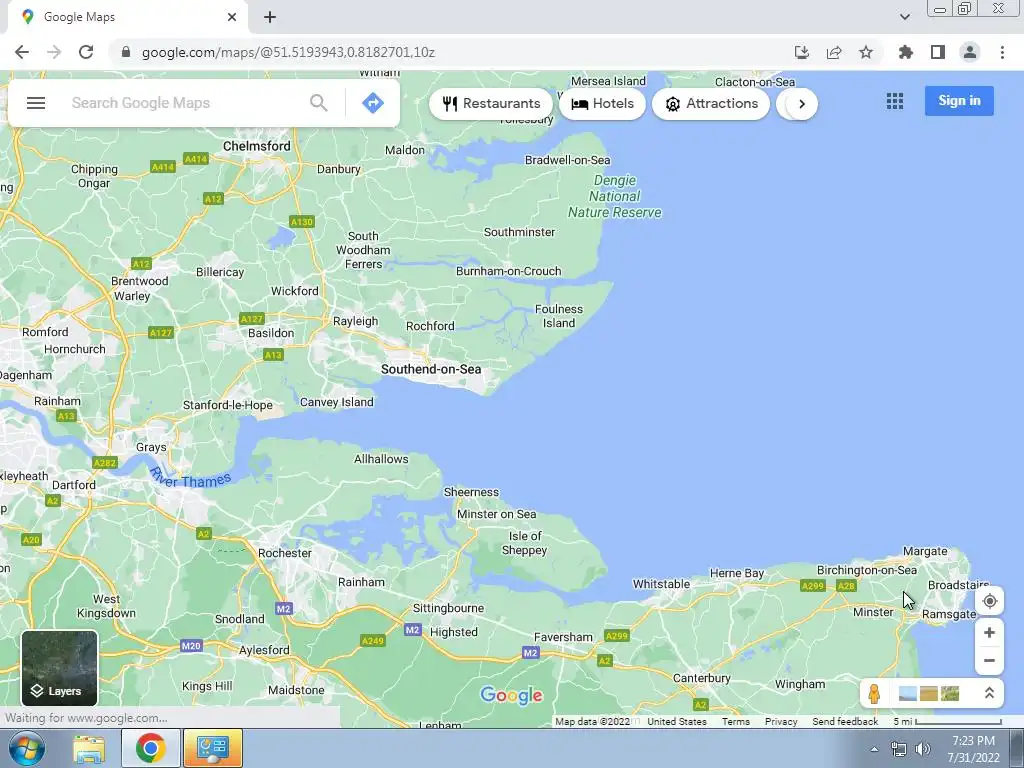Open the tab search dropdown arrow
The height and width of the screenshot is (768, 1024).
point(904,17)
